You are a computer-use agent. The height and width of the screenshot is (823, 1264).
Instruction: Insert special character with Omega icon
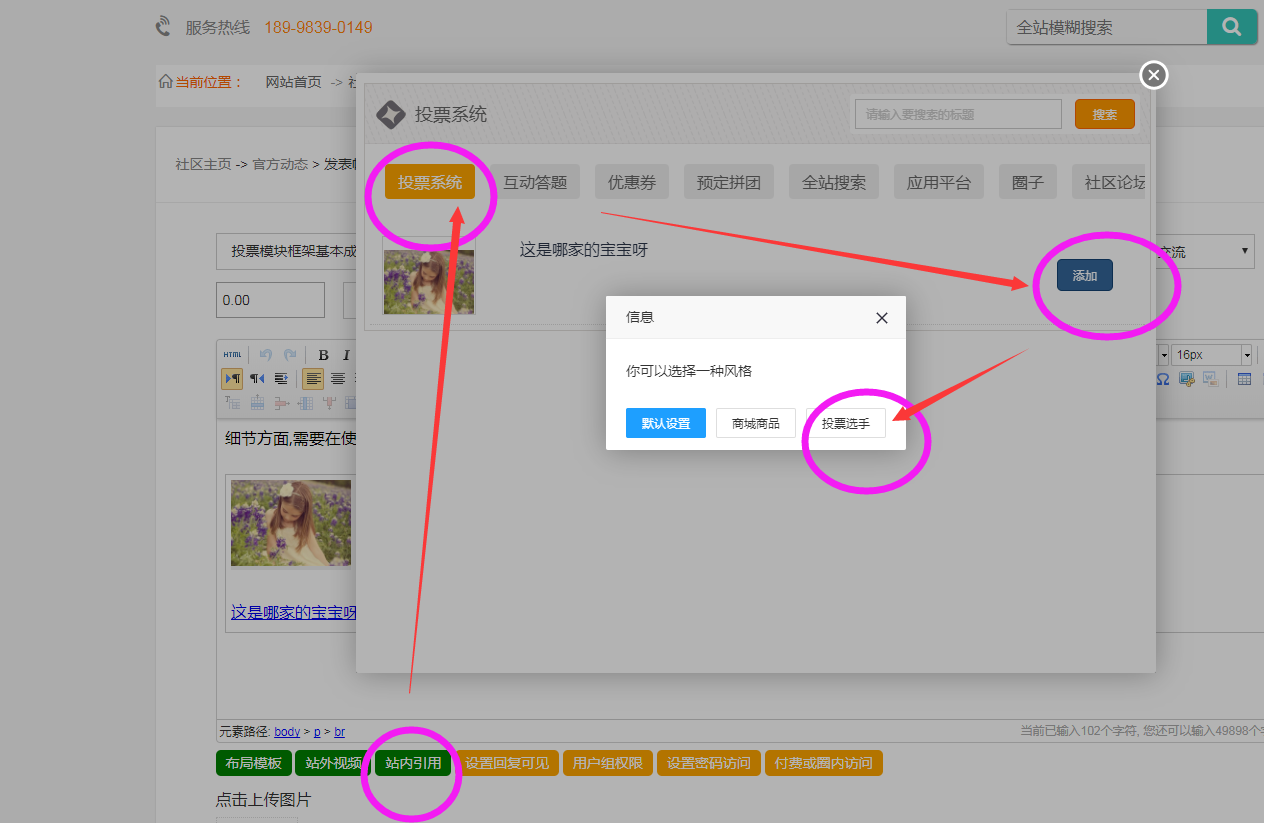point(1163,379)
